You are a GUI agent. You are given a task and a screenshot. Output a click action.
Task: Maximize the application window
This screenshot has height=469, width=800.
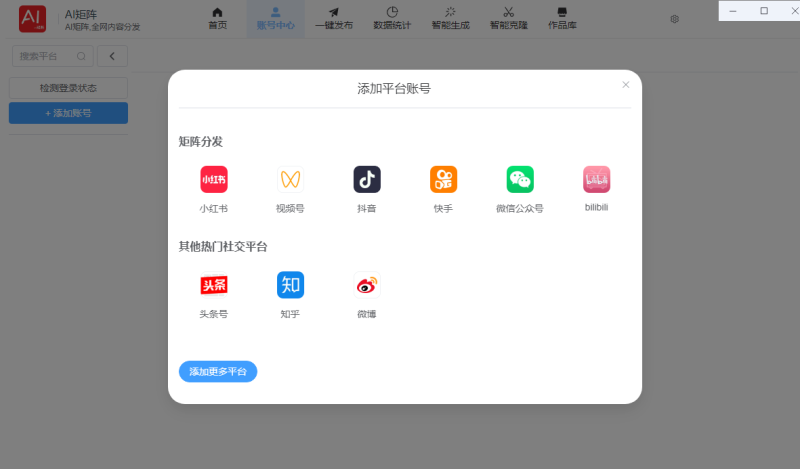(x=764, y=11)
